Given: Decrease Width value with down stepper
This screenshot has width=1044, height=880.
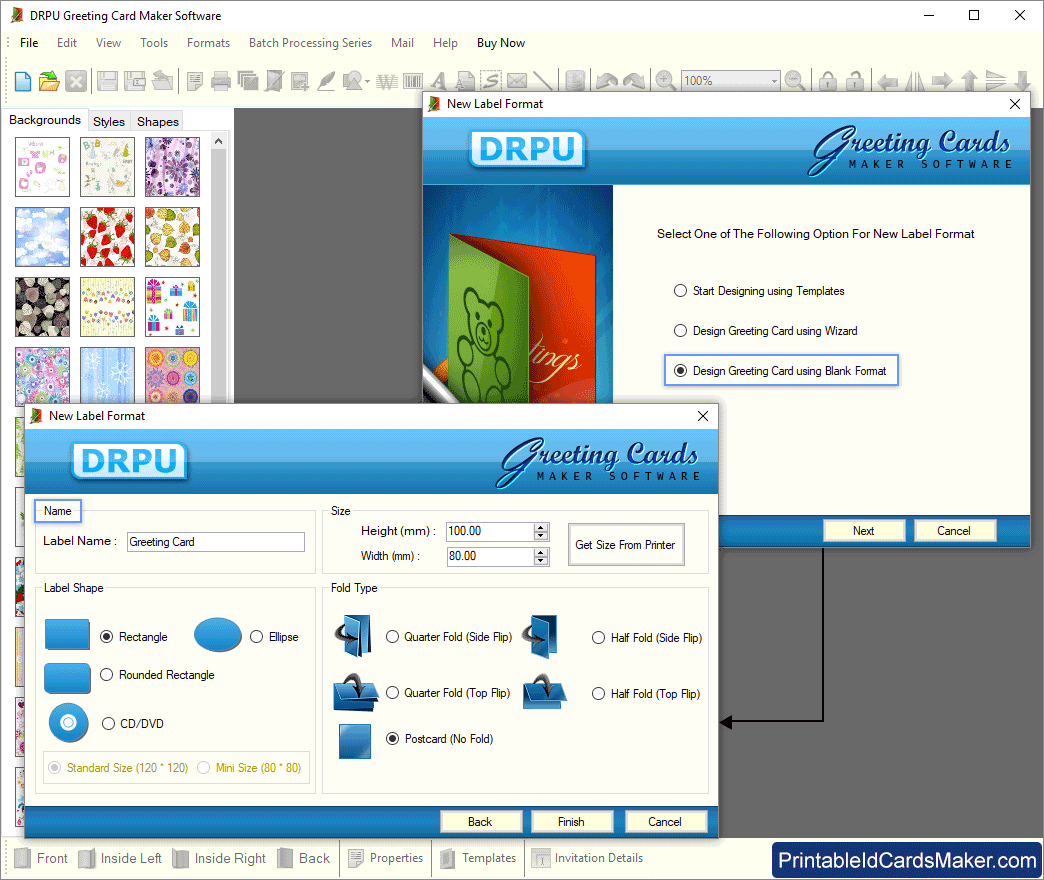Looking at the screenshot, I should point(541,560).
